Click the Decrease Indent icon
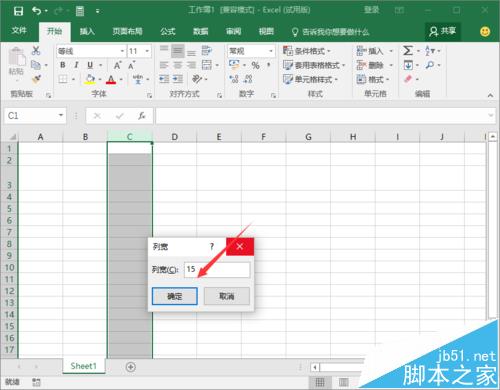 point(164,79)
